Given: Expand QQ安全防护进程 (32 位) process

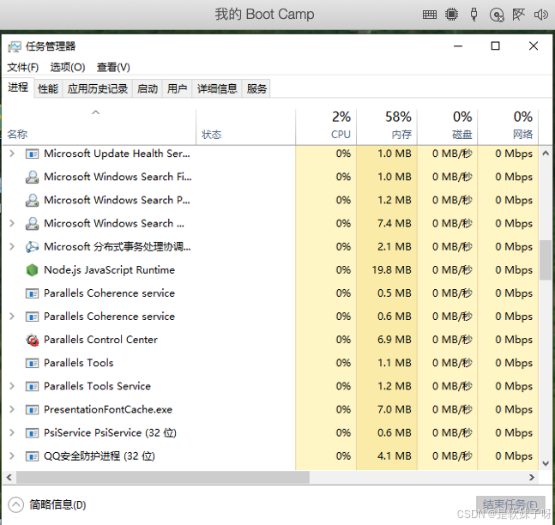Looking at the screenshot, I should (12, 456).
